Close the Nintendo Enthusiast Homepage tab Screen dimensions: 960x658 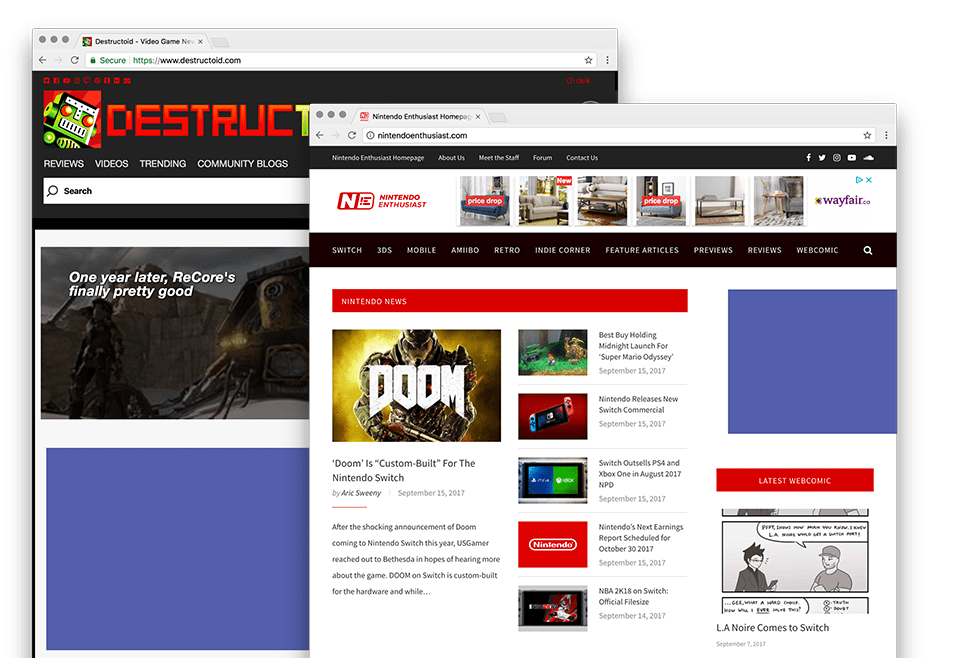click(x=478, y=116)
